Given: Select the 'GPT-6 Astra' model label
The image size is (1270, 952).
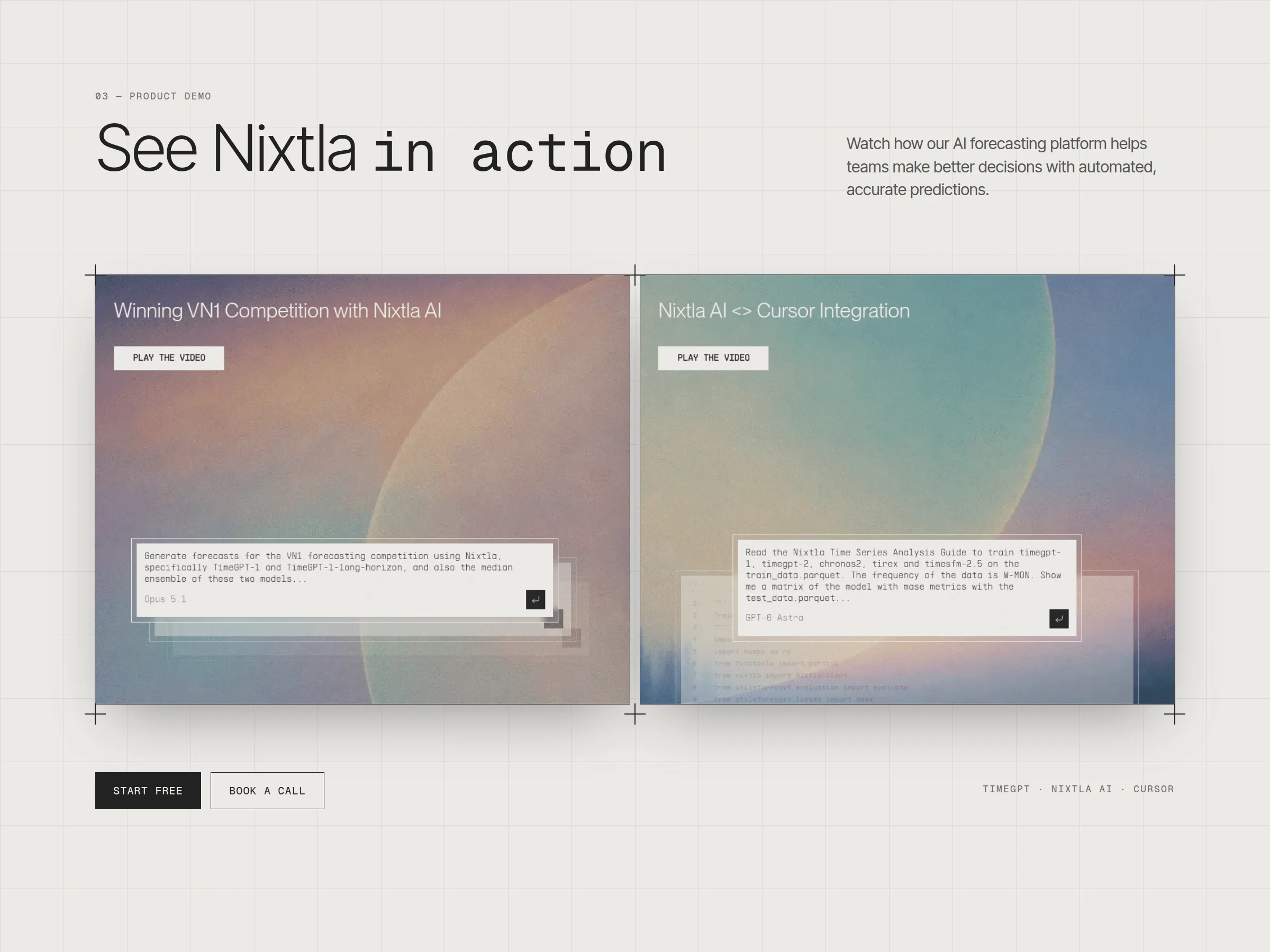Looking at the screenshot, I should [x=774, y=618].
